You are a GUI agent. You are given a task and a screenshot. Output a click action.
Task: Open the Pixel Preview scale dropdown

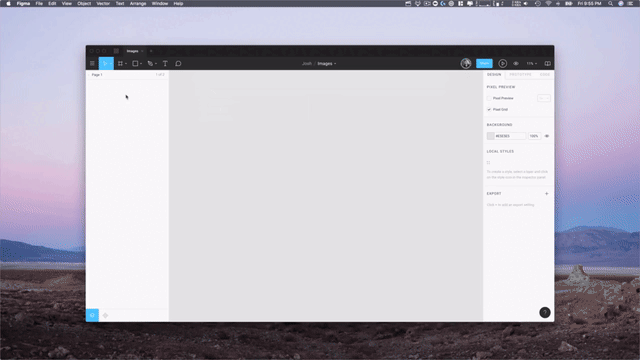544,98
